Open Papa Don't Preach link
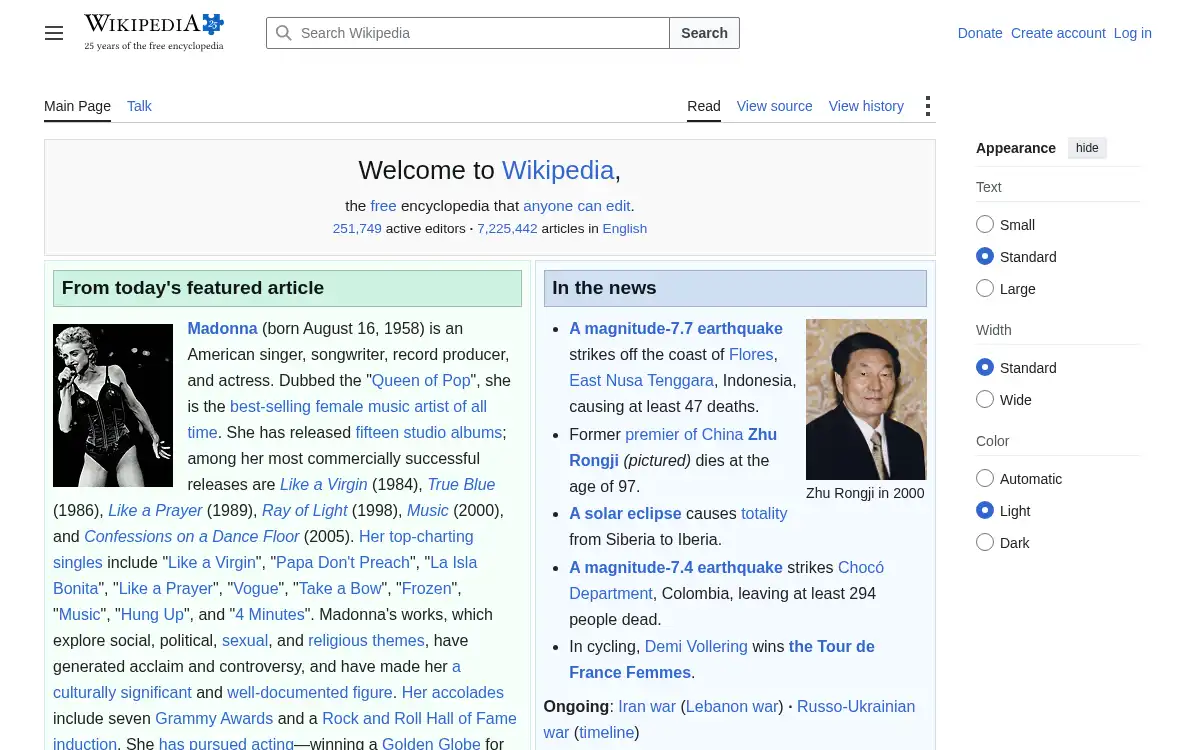1200x750 pixels. click(343, 562)
